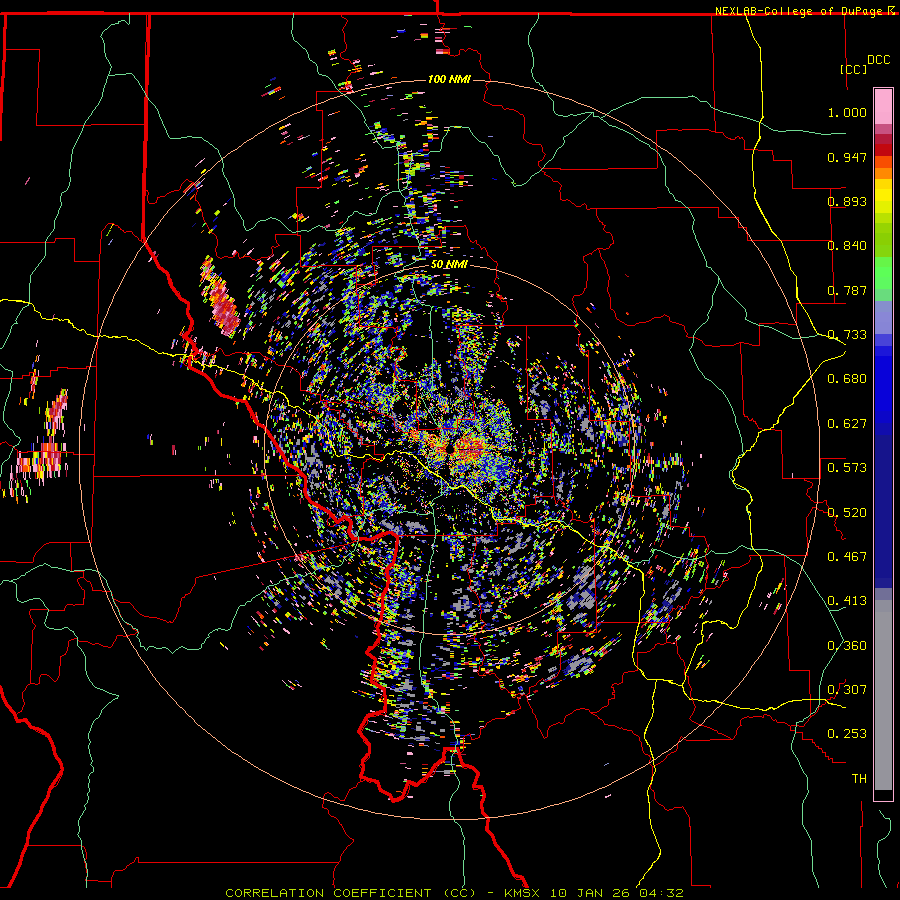Click the [CC] units label
This screenshot has width=900, height=900.
click(854, 69)
